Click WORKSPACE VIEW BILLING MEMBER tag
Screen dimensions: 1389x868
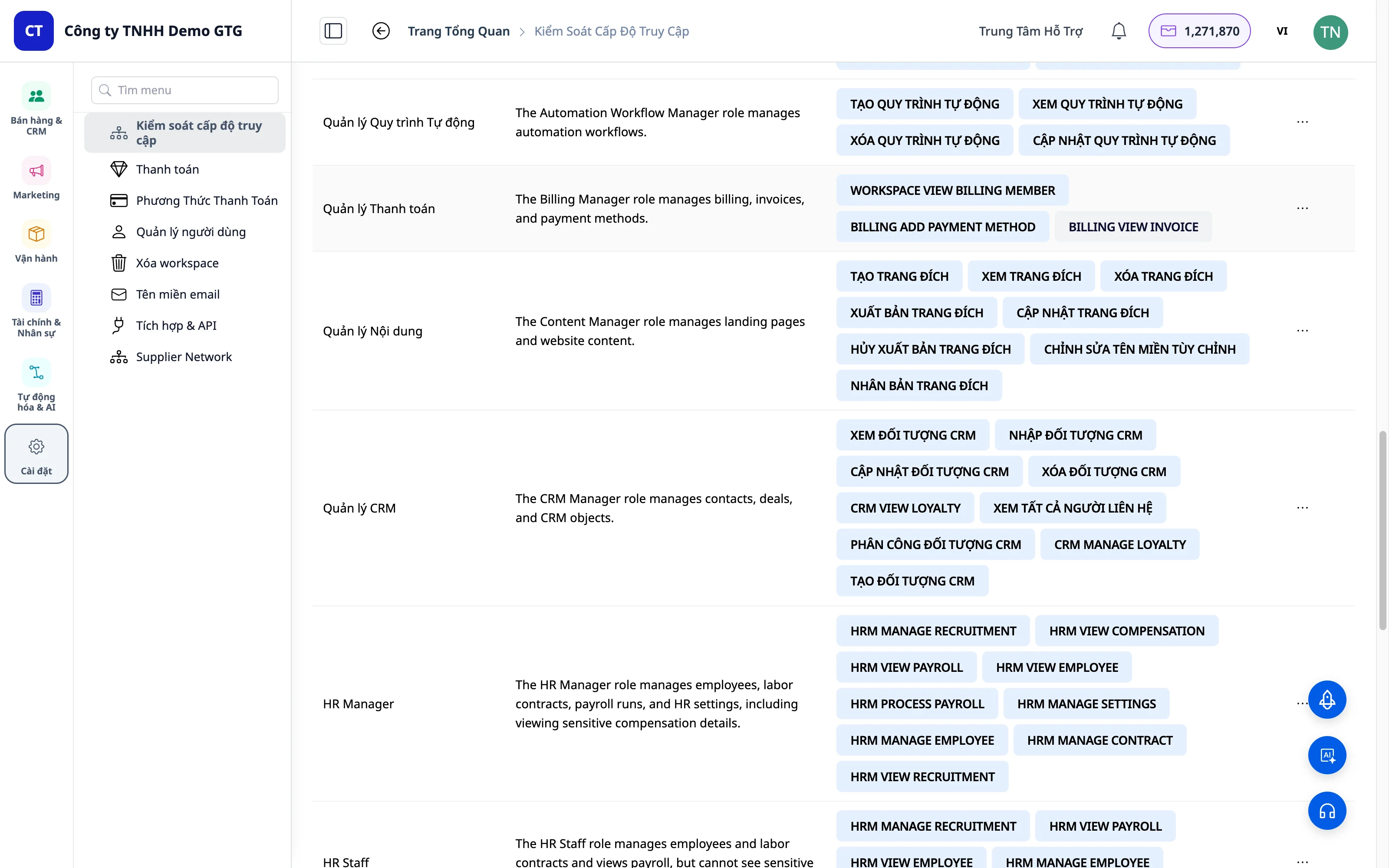pos(952,191)
